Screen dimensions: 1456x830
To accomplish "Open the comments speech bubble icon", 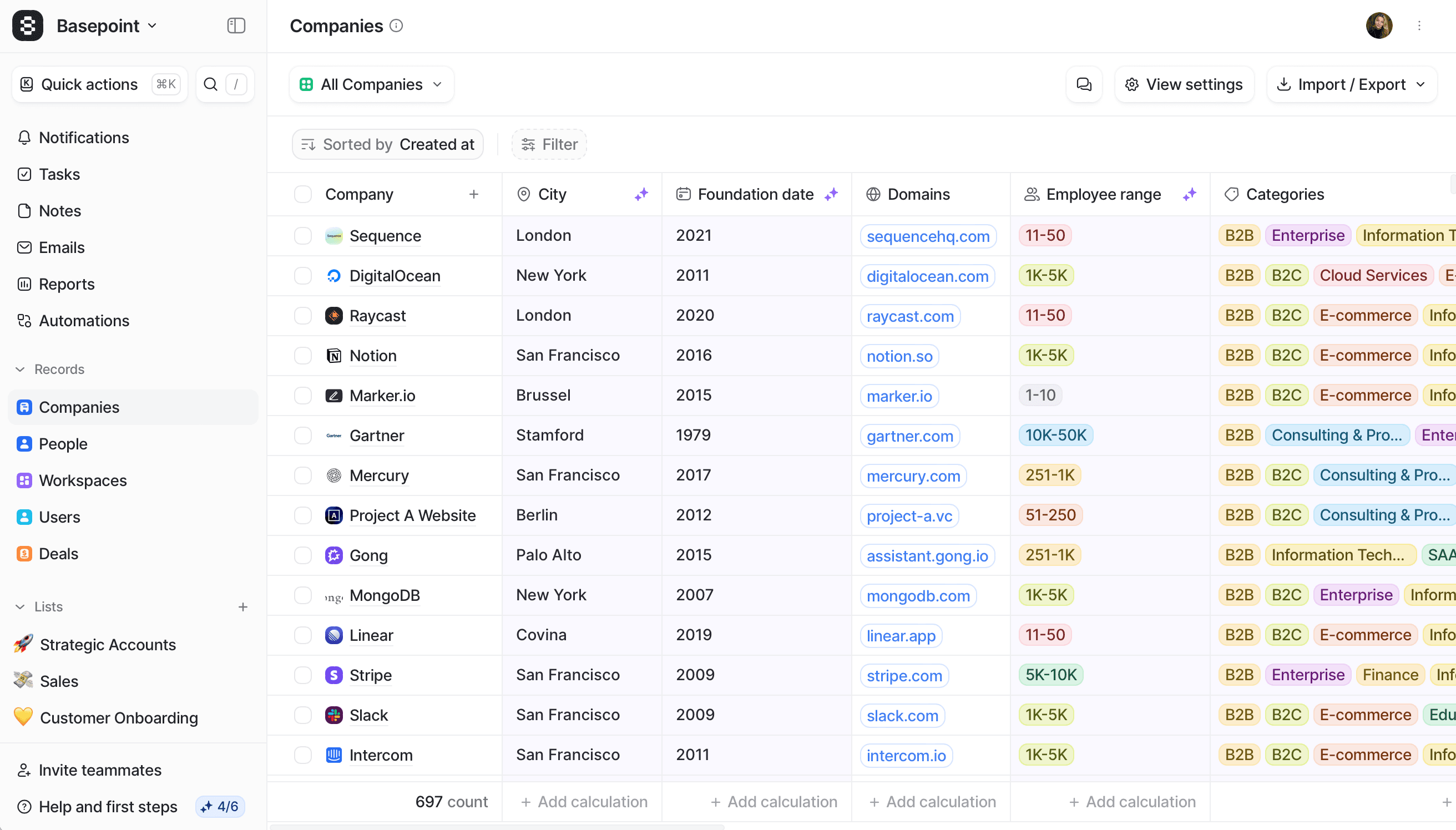I will pos(1084,84).
